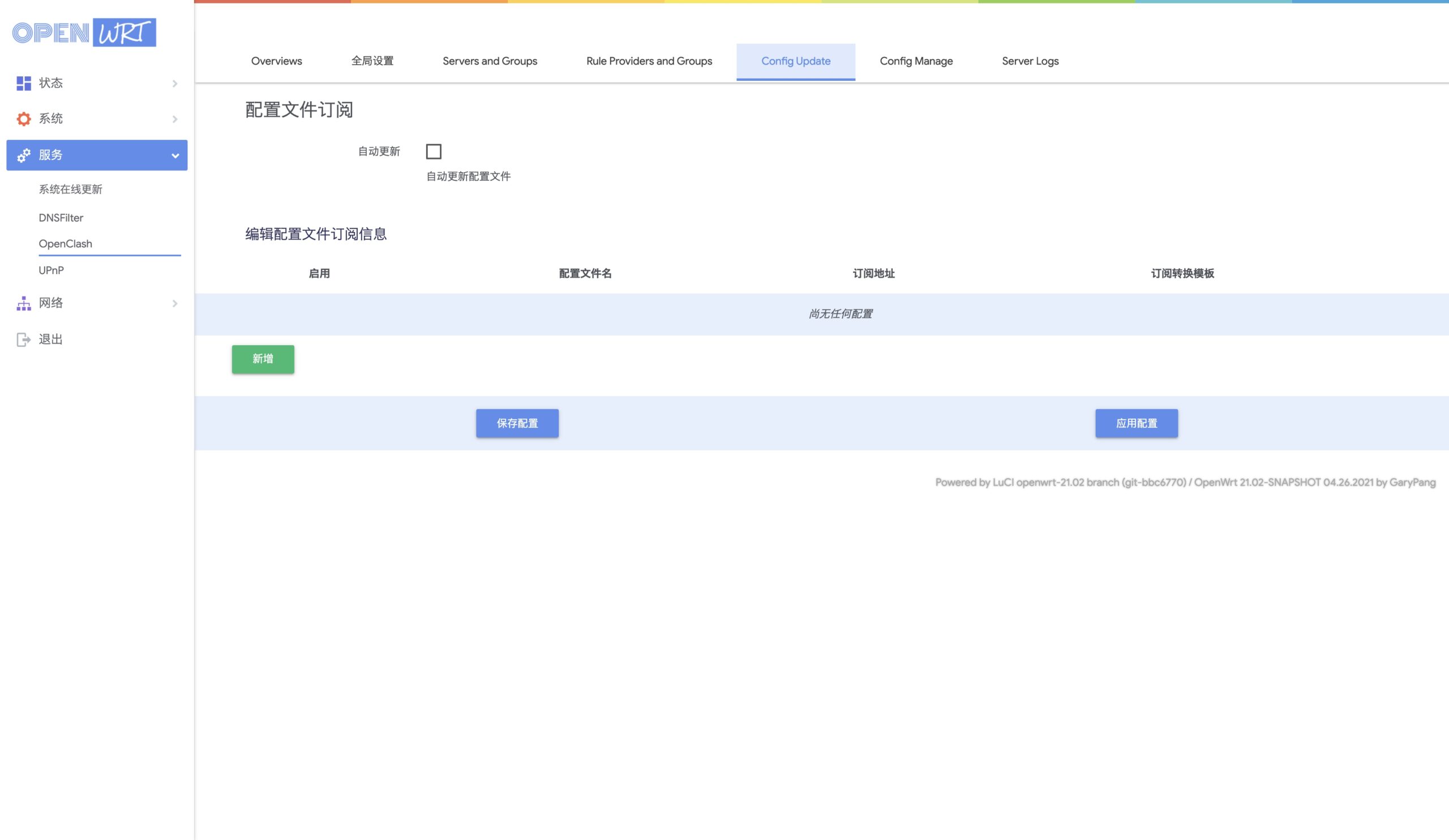Screen dimensions: 1449x840
Task: Open the UPnP sidebar entry
Action: click(x=51, y=270)
